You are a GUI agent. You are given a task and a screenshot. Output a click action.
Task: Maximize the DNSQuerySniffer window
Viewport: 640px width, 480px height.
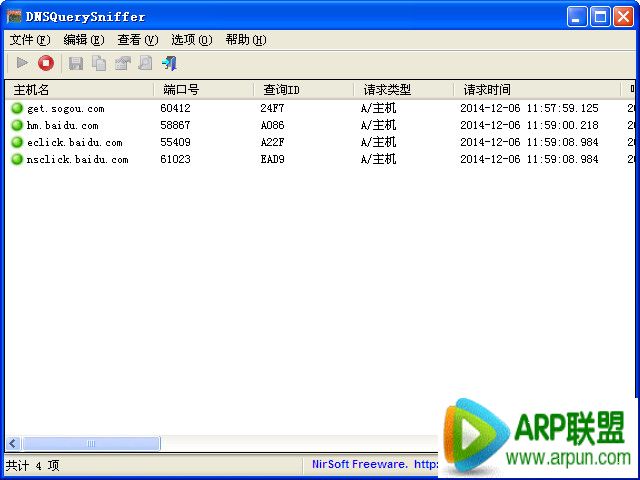point(600,17)
